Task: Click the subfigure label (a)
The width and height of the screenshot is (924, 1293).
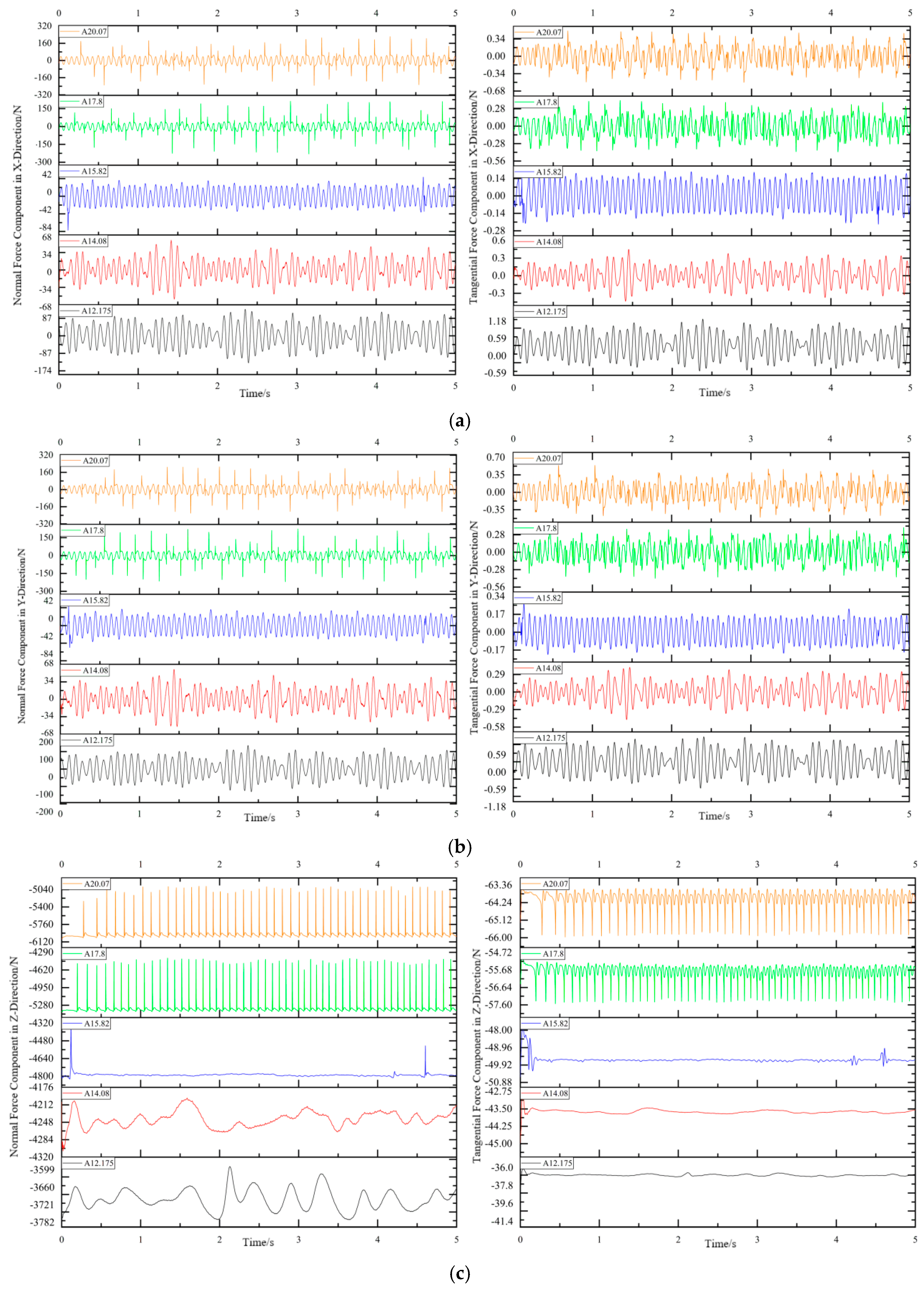Action: 460,421
